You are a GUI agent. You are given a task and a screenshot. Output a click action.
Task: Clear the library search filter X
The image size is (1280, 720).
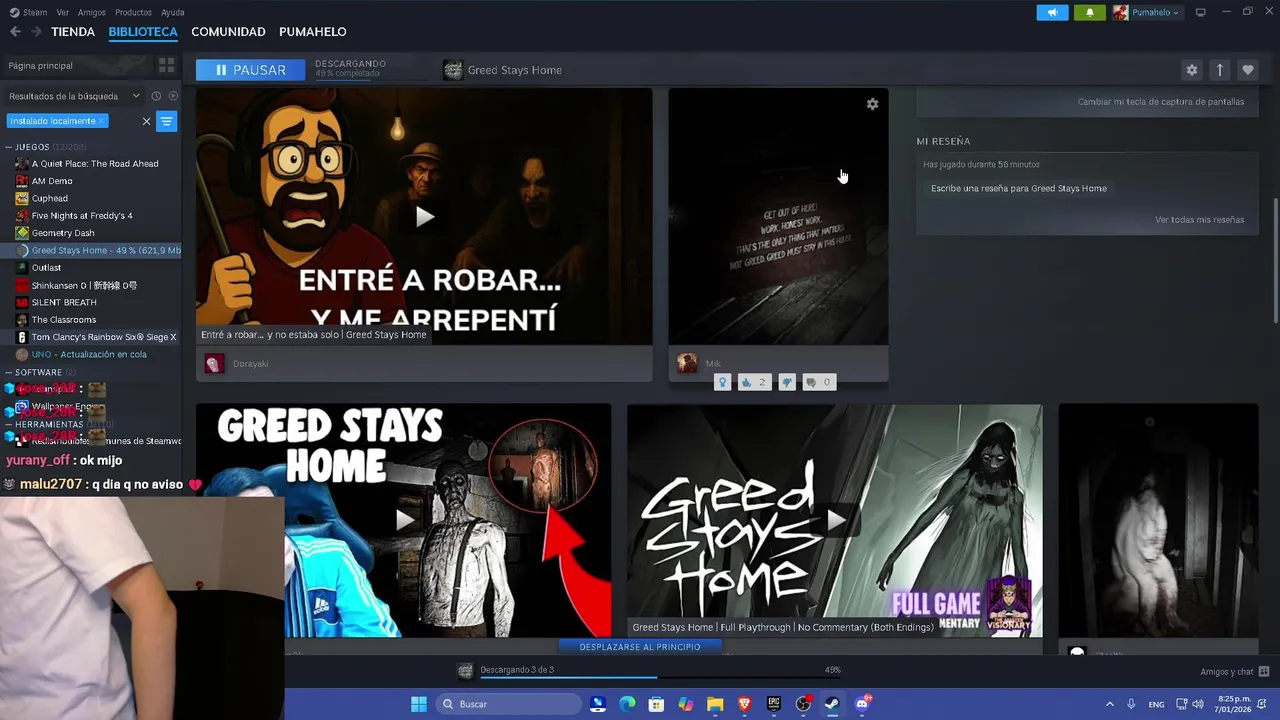tap(146, 121)
